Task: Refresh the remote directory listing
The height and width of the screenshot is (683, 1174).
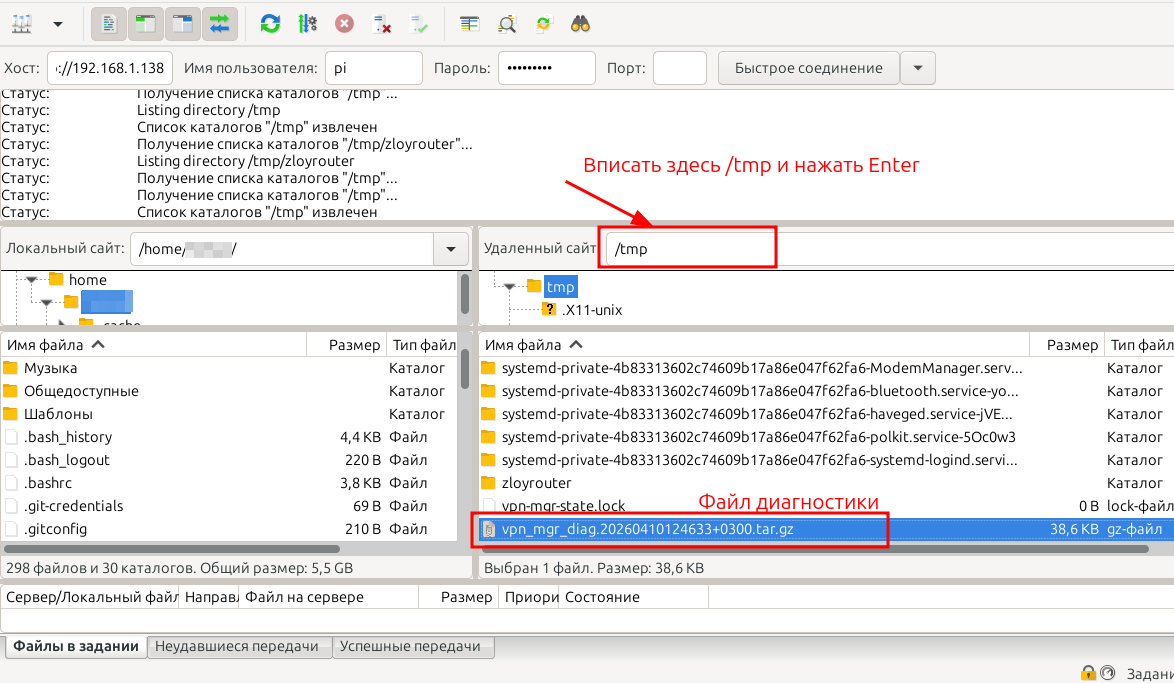Action: pyautogui.click(x=269, y=23)
